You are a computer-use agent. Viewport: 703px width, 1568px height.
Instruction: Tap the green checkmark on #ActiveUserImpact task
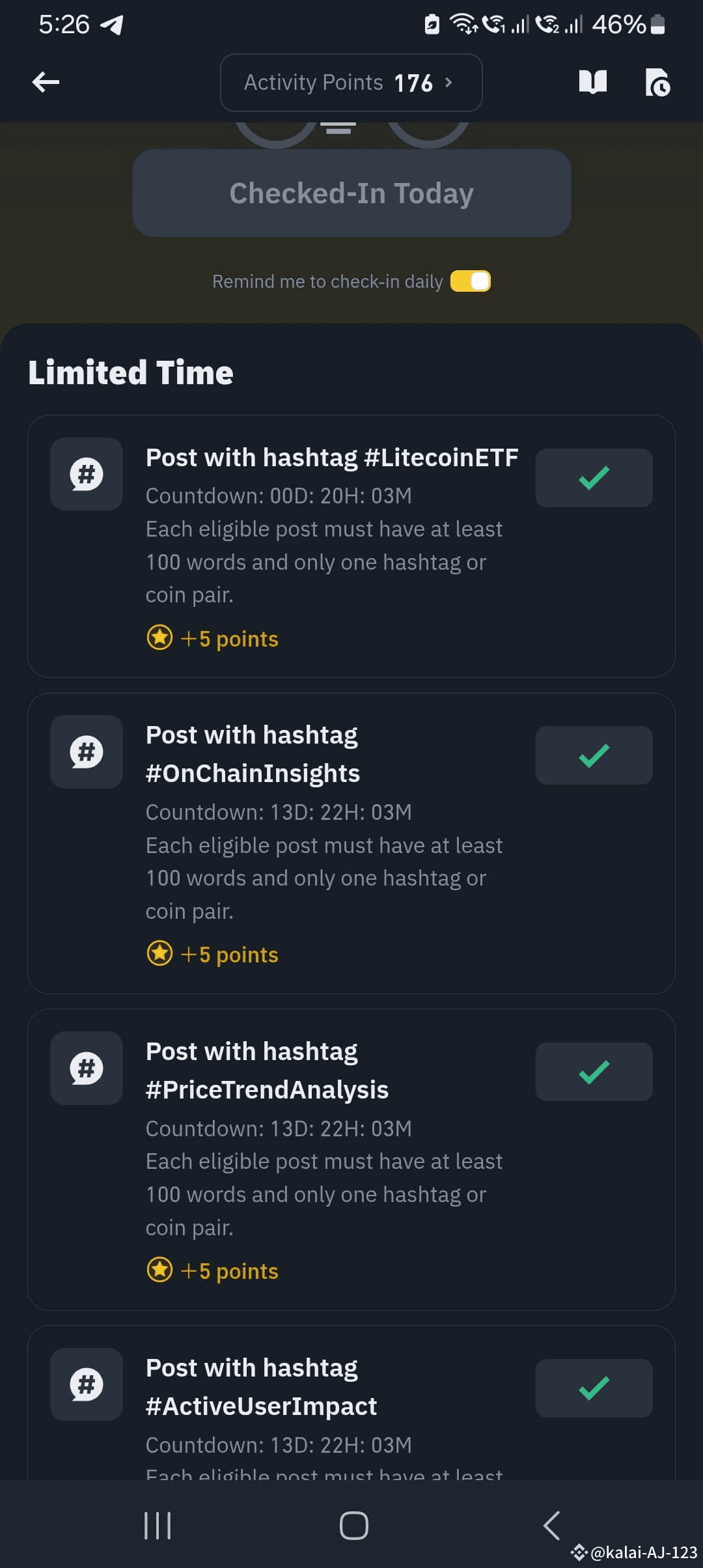tap(593, 1388)
